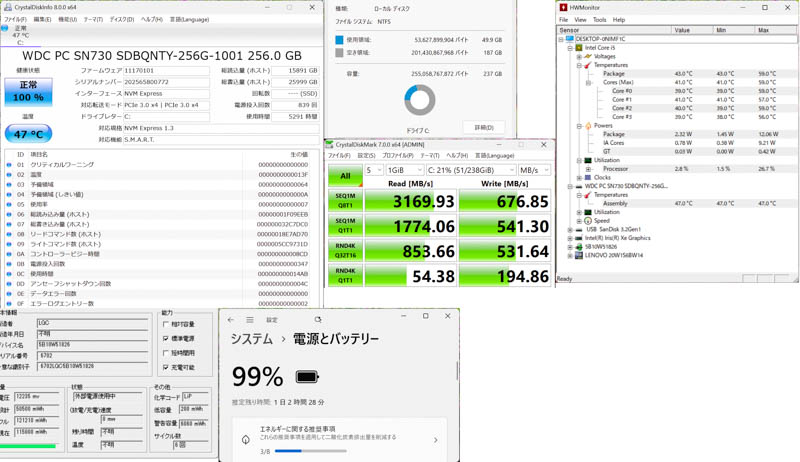Open the hamburger navigation menu in Settings
The image size is (800, 462).
(250, 320)
